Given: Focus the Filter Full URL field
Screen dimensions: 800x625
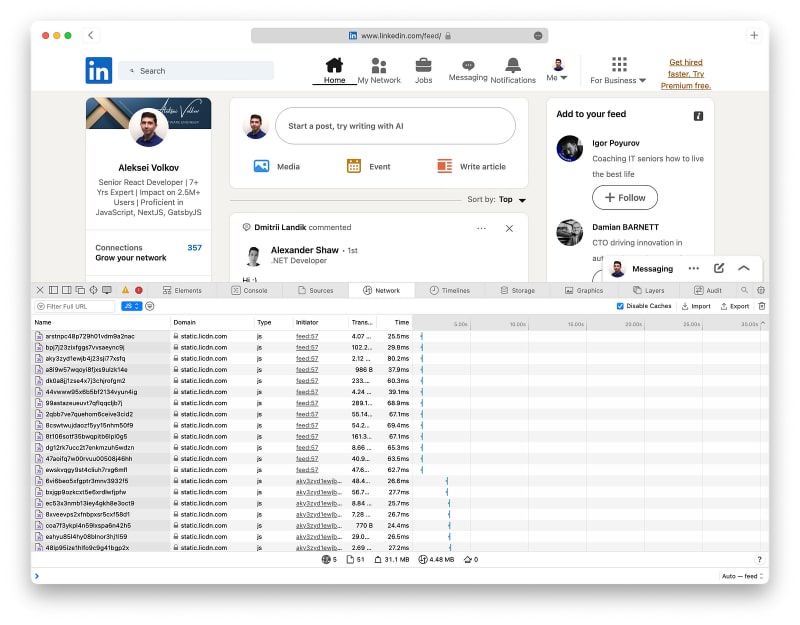Looking at the screenshot, I should 75,306.
